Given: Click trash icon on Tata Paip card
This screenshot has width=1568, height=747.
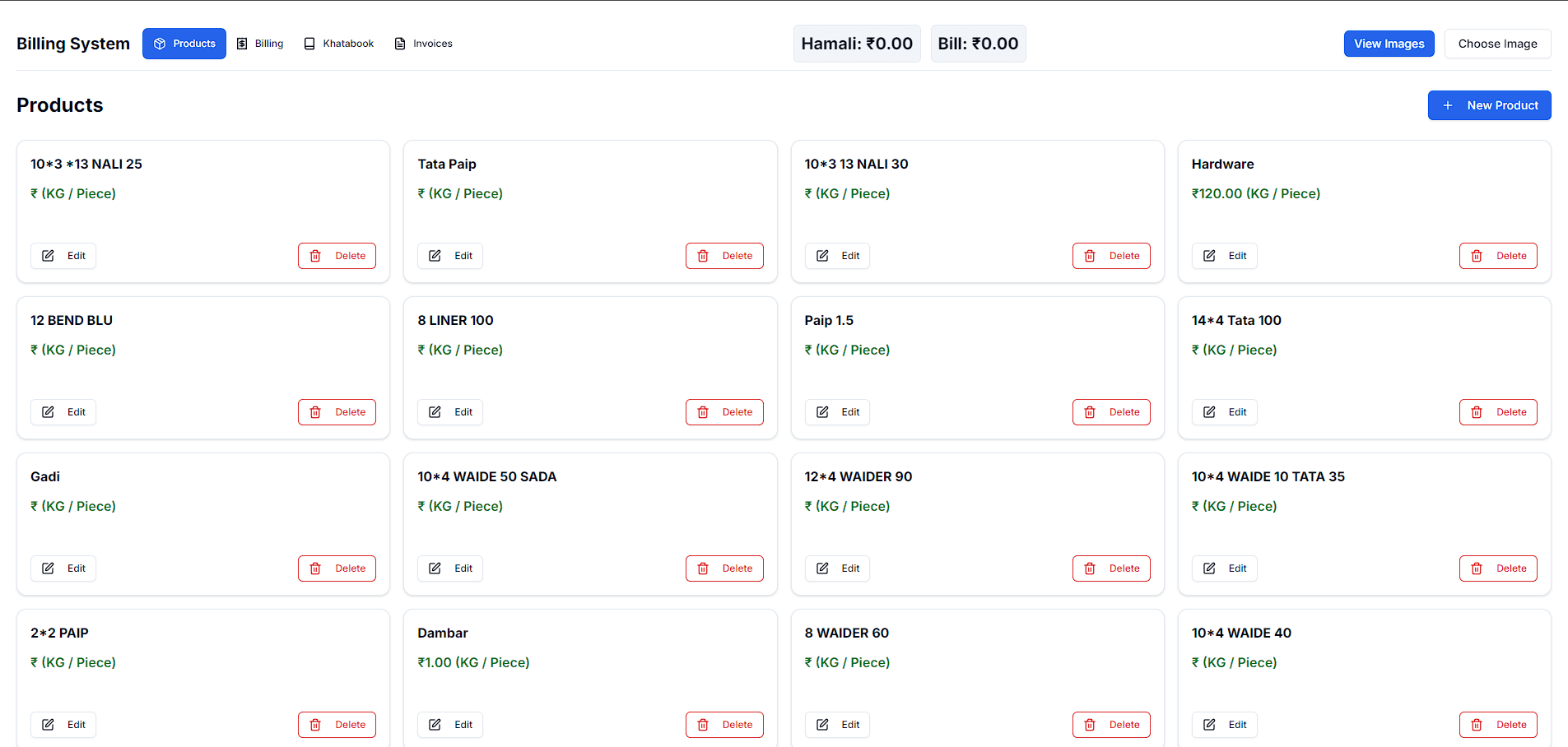Looking at the screenshot, I should [x=703, y=256].
